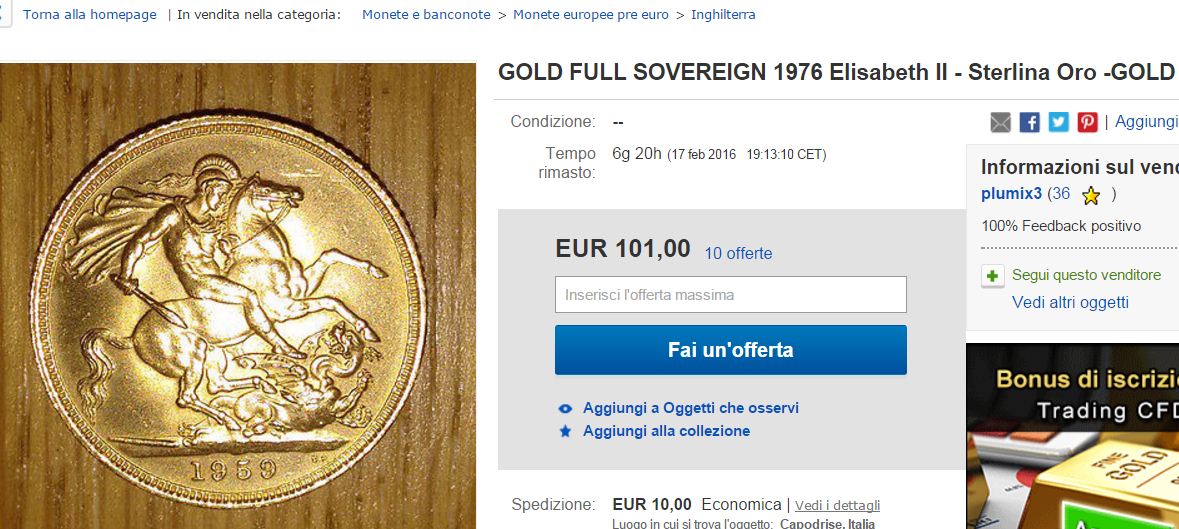Open Vedi i dettagli shipping details
The image size is (1179, 529).
point(837,505)
